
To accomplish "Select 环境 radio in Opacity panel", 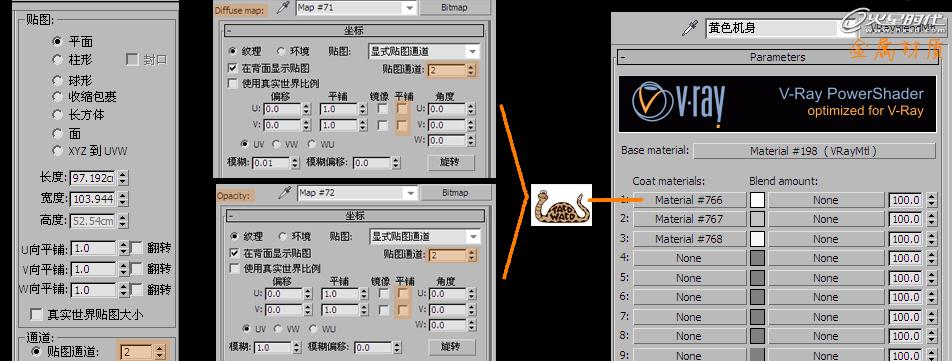I will point(282,237).
